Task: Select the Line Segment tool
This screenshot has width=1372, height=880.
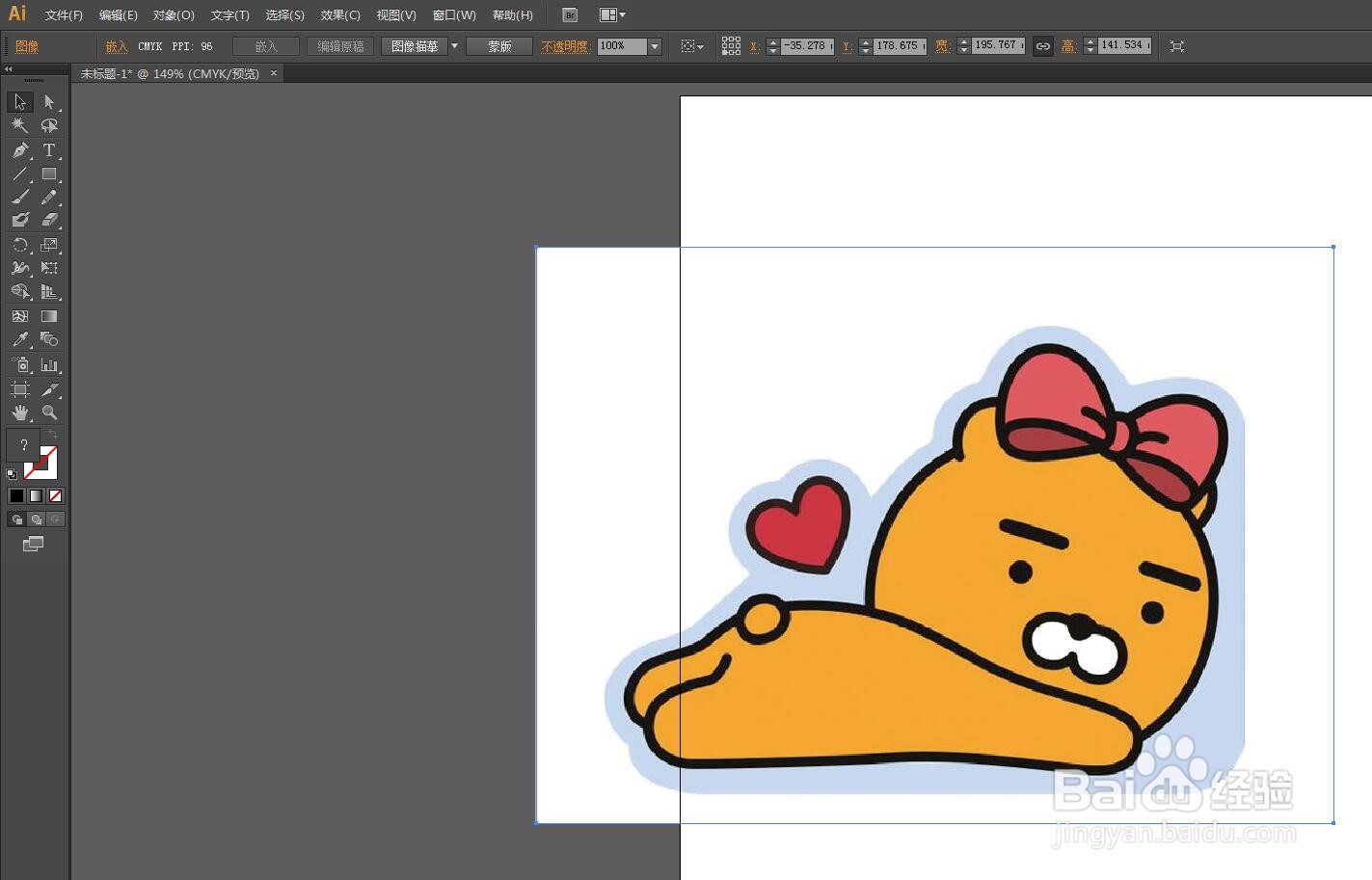Action: 20,174
